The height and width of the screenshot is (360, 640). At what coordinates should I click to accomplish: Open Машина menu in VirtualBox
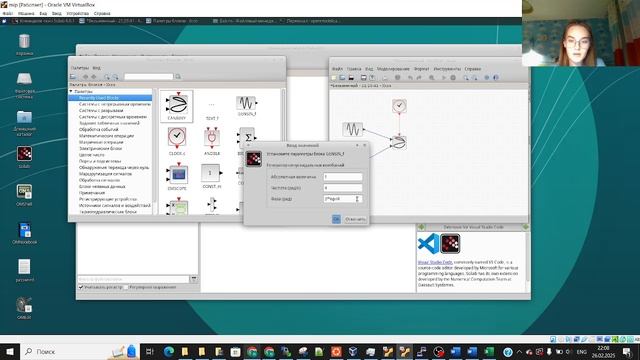26,13
